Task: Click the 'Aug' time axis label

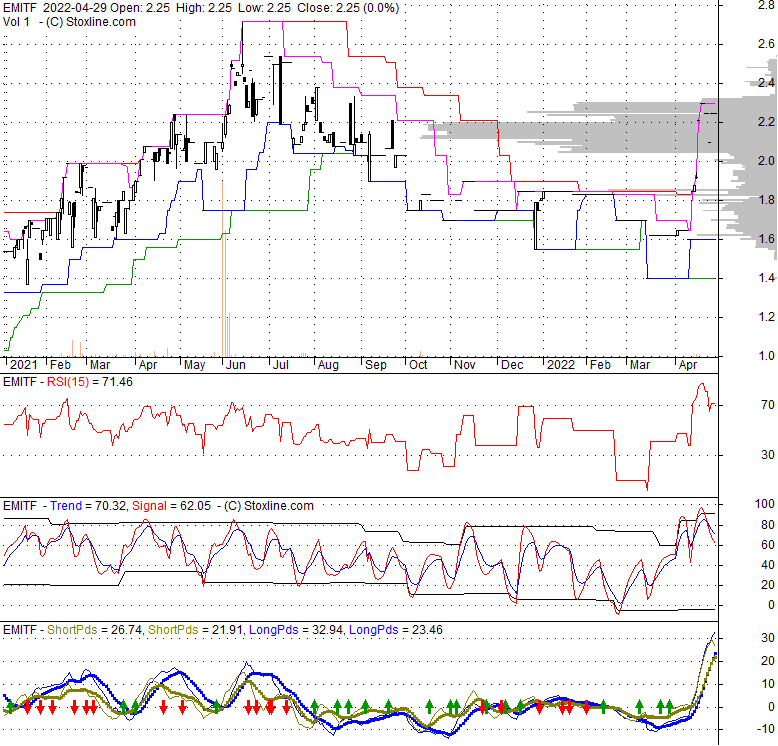Action: (x=328, y=365)
